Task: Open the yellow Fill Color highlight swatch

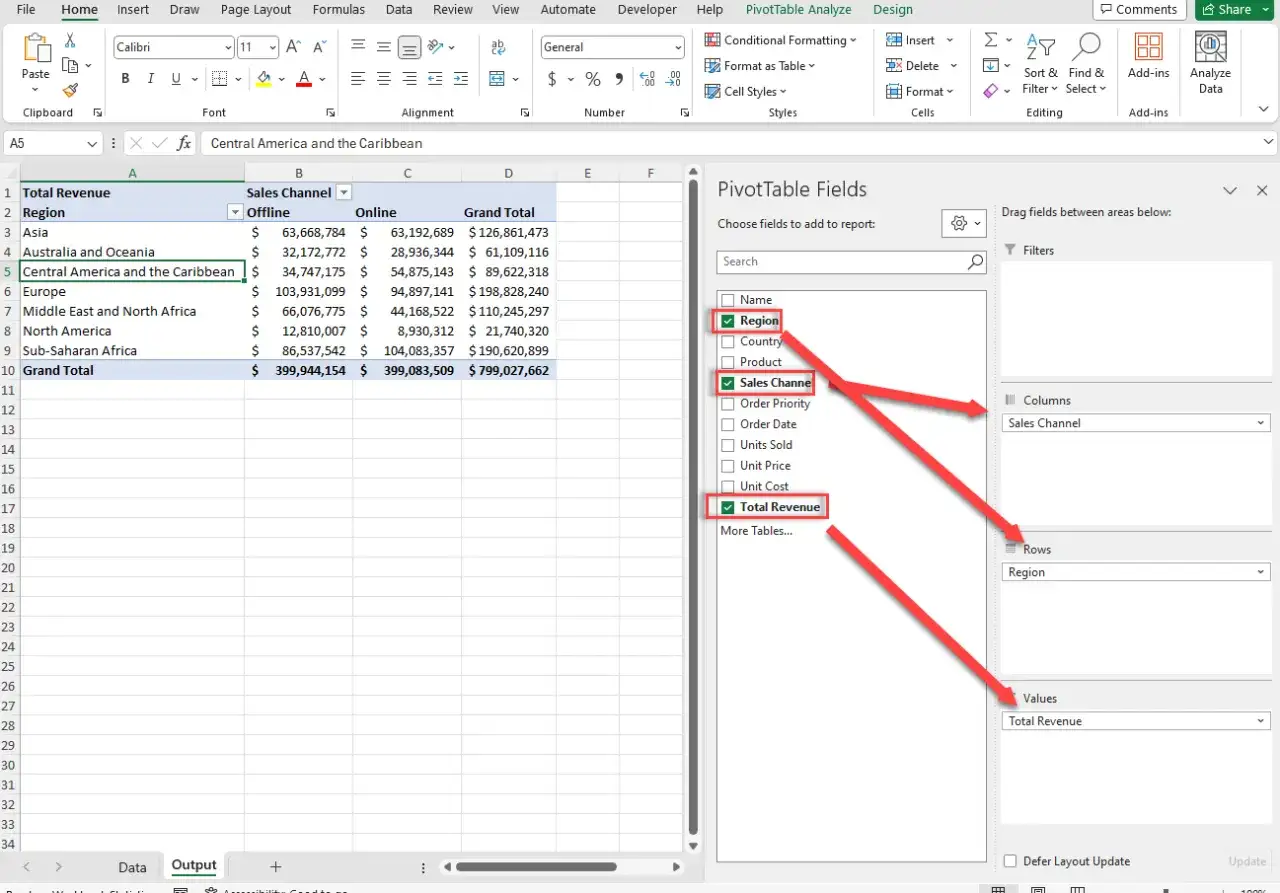Action: pyautogui.click(x=264, y=79)
